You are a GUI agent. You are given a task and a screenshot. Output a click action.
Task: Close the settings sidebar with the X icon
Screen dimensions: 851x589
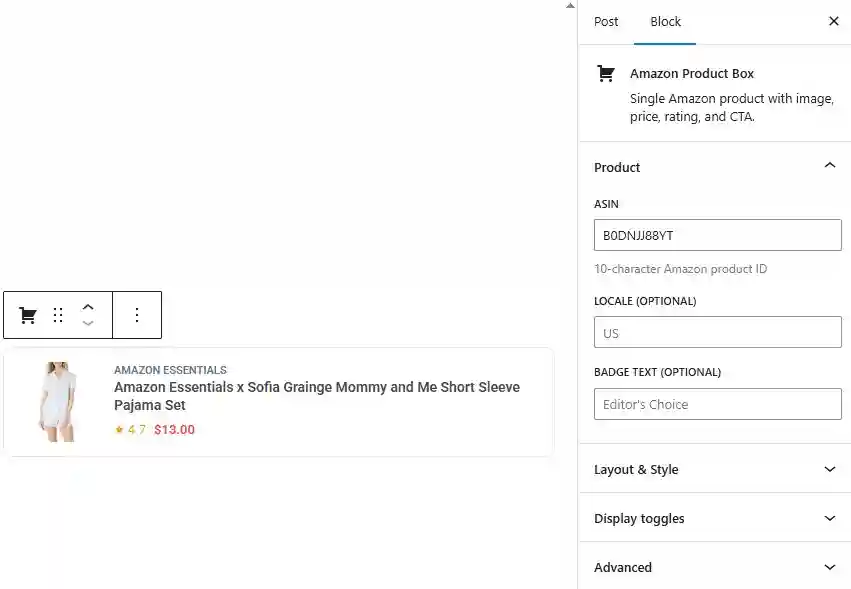coord(833,21)
